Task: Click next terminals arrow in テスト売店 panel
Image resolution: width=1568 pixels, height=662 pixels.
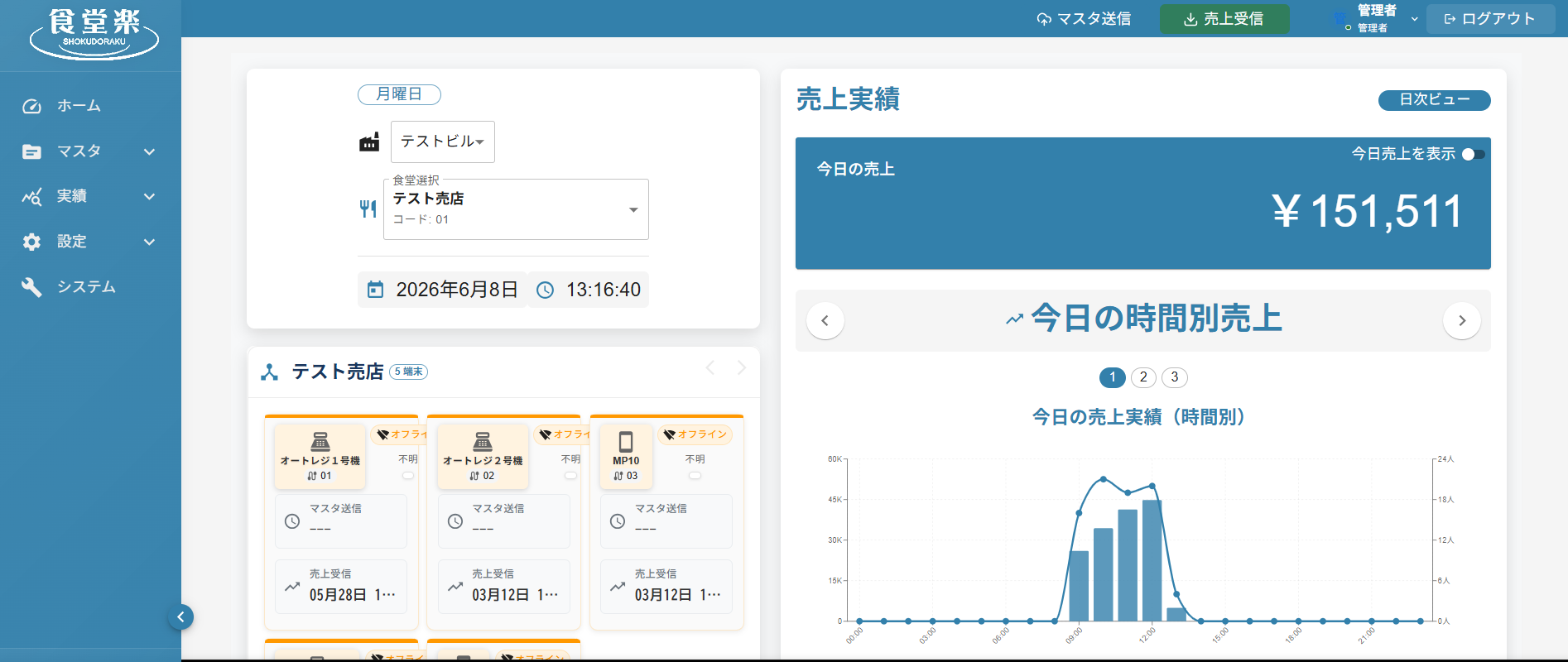Action: (x=741, y=368)
